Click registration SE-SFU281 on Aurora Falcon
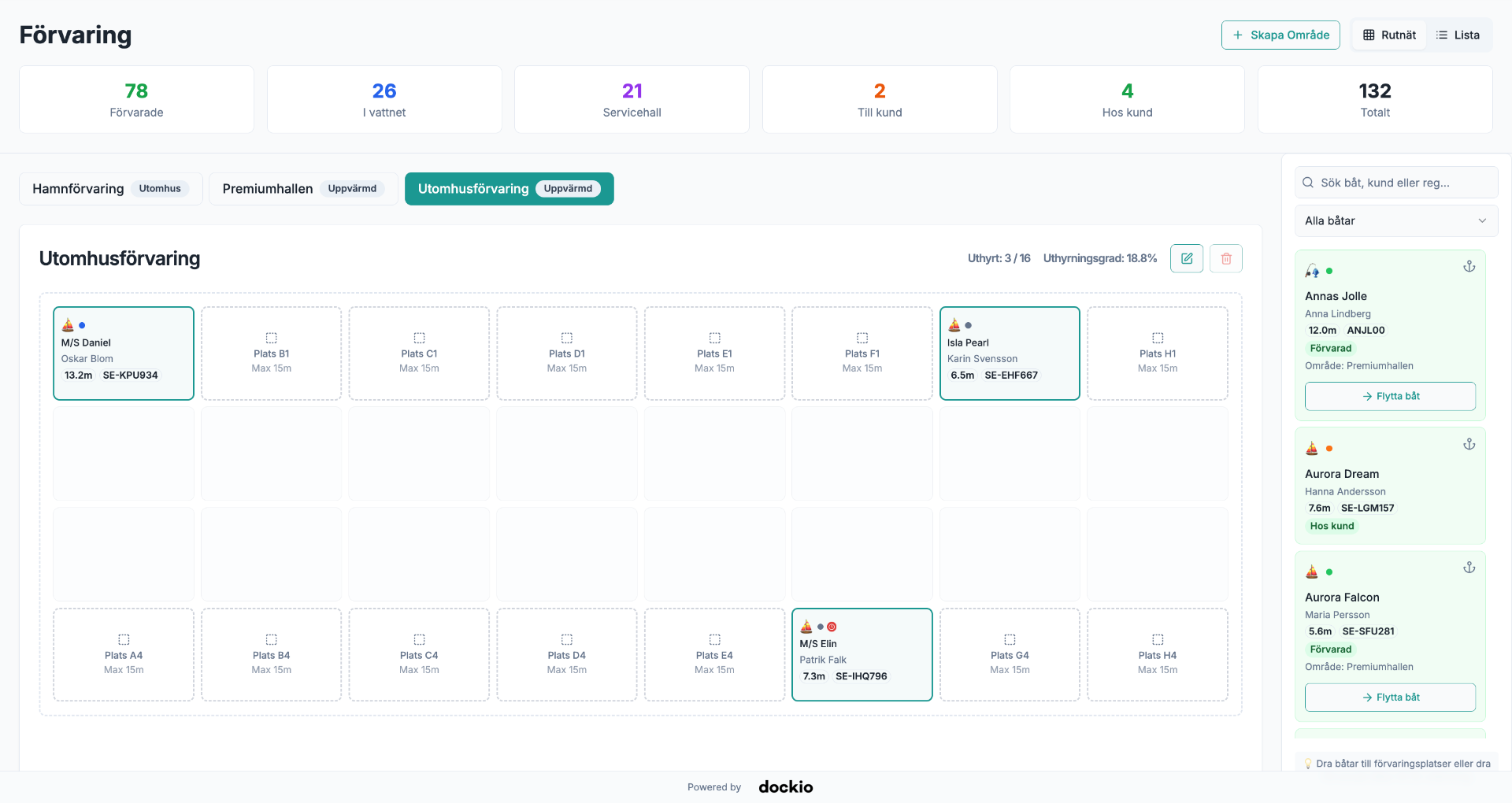The width and height of the screenshot is (1512, 803). click(1369, 631)
